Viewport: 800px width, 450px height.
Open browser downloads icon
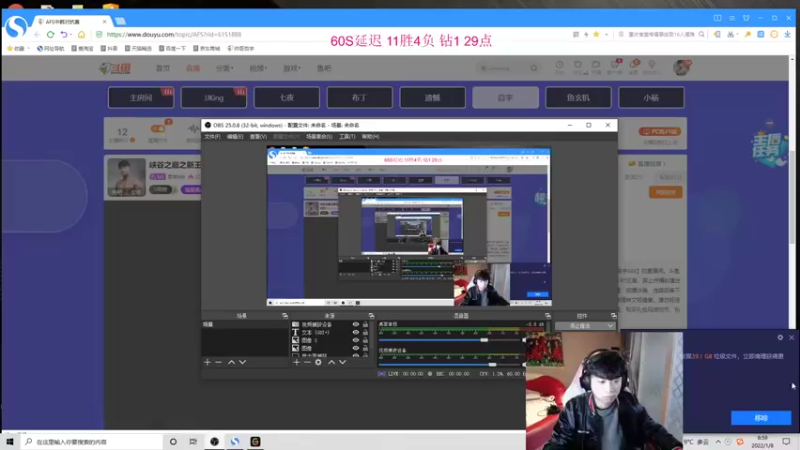click(787, 34)
